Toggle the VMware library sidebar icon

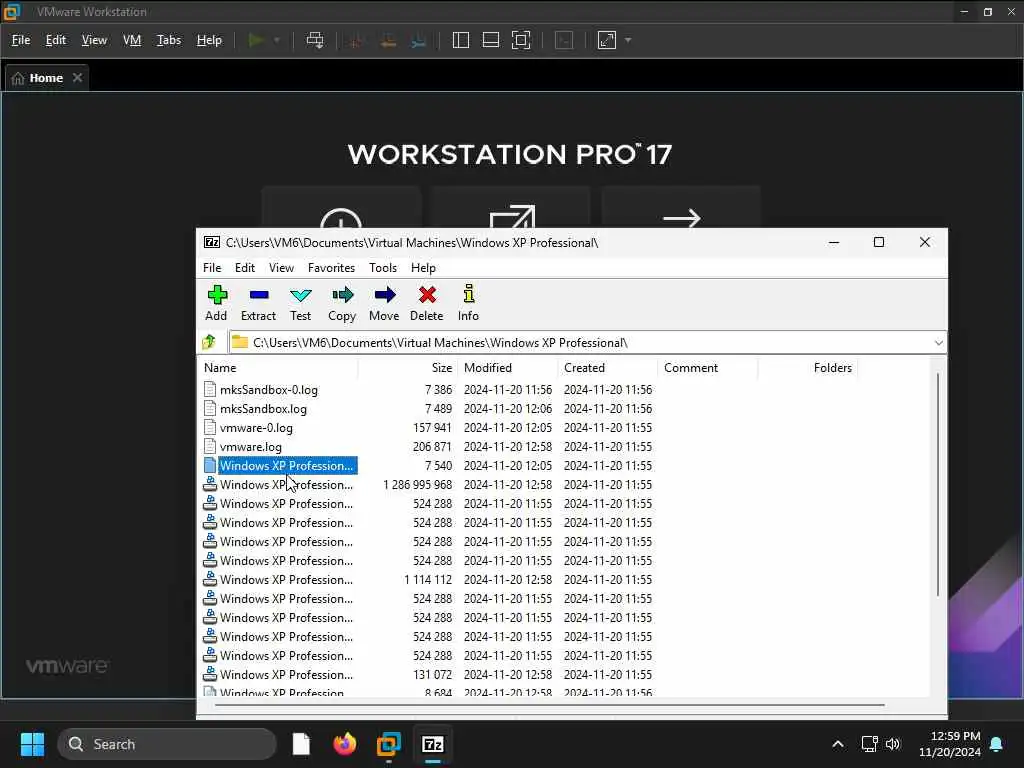tap(460, 40)
